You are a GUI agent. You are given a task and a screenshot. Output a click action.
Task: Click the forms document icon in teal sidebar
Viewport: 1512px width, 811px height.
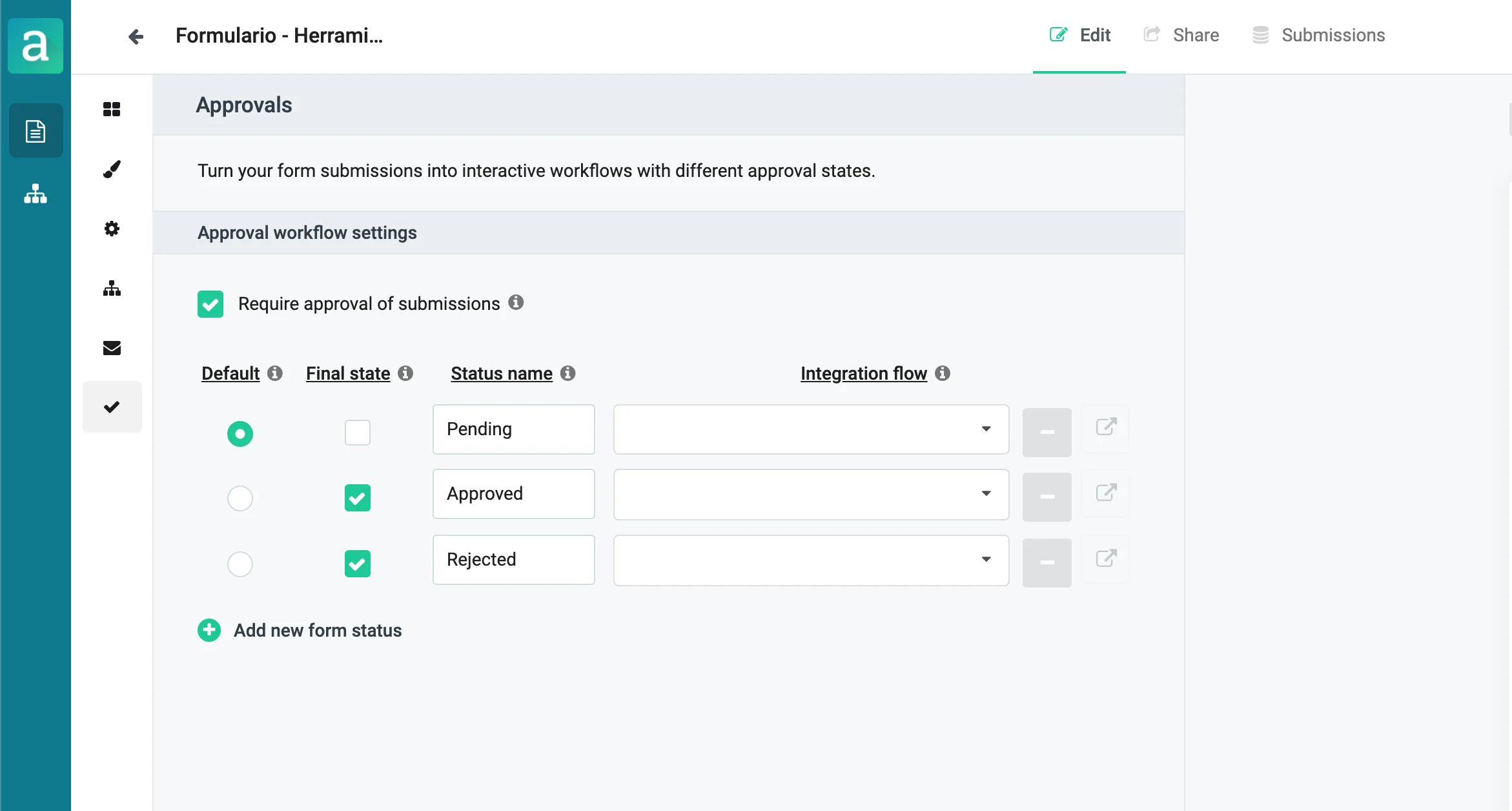tap(36, 131)
